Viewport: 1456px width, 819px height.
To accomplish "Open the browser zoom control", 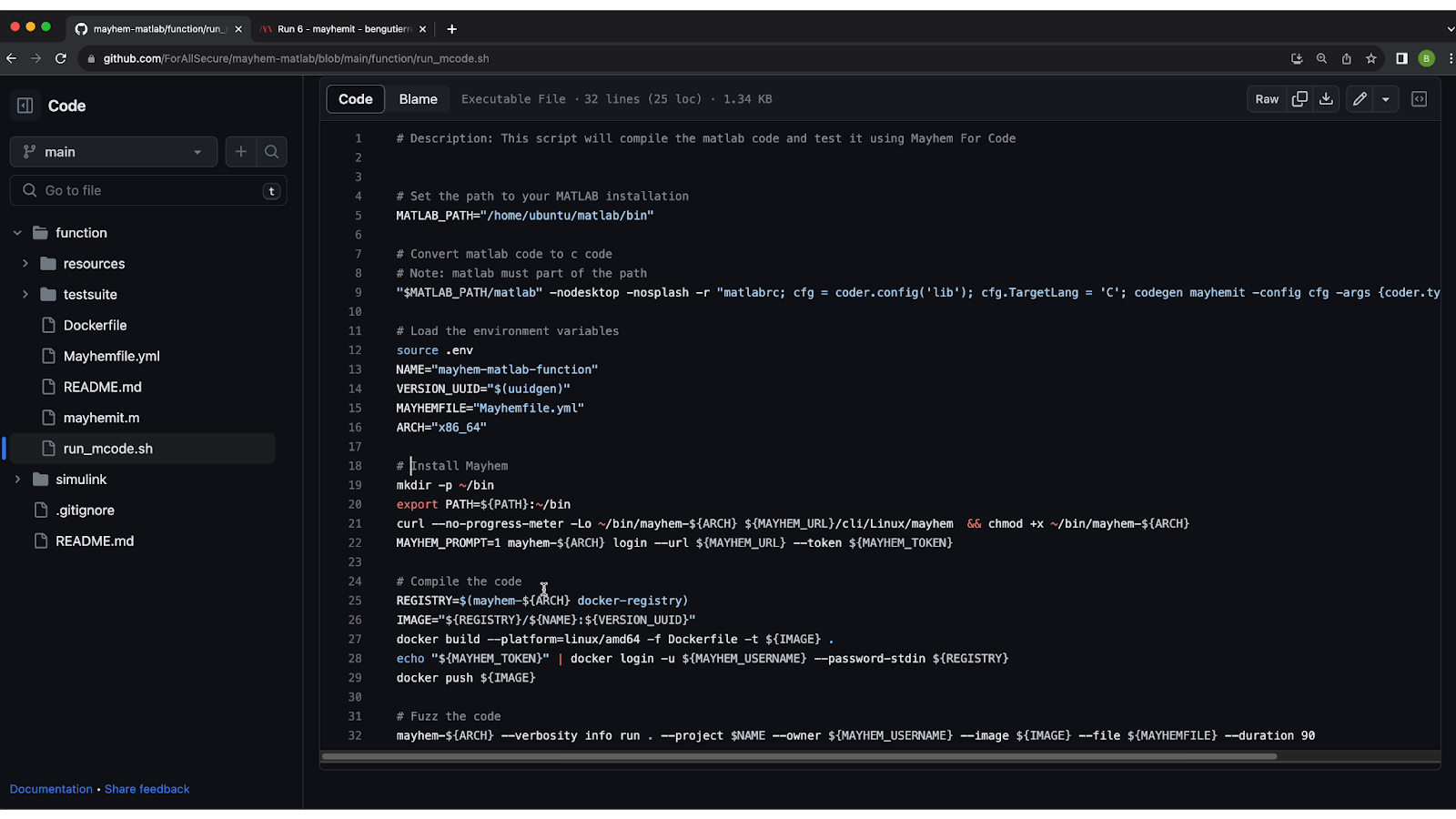I will pos(1321,58).
